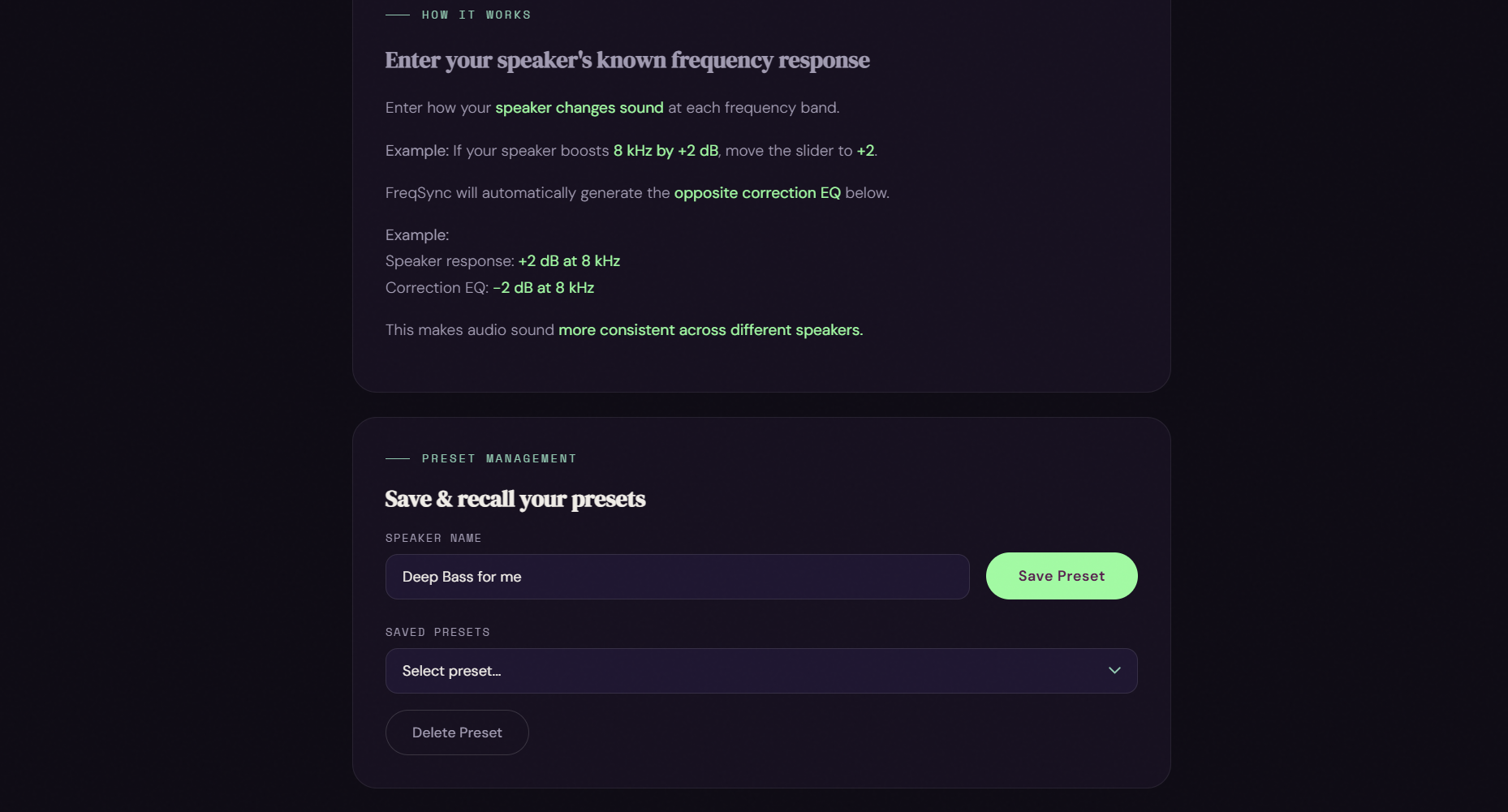This screenshot has width=1508, height=812.
Task: Click the SPEAKER NAME label
Action: [x=433, y=539]
